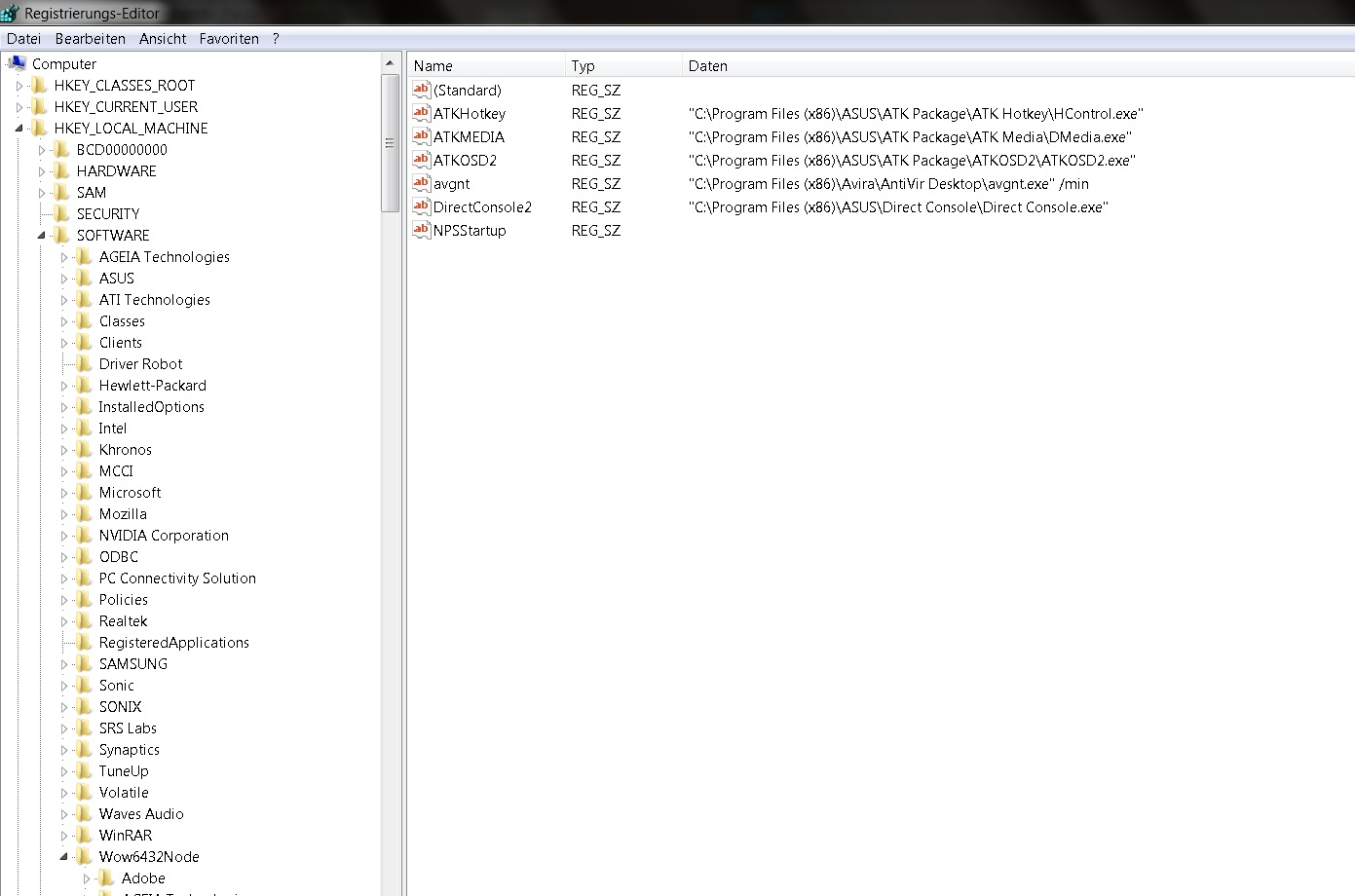Click the Wow6432Node folder icon

click(x=85, y=856)
